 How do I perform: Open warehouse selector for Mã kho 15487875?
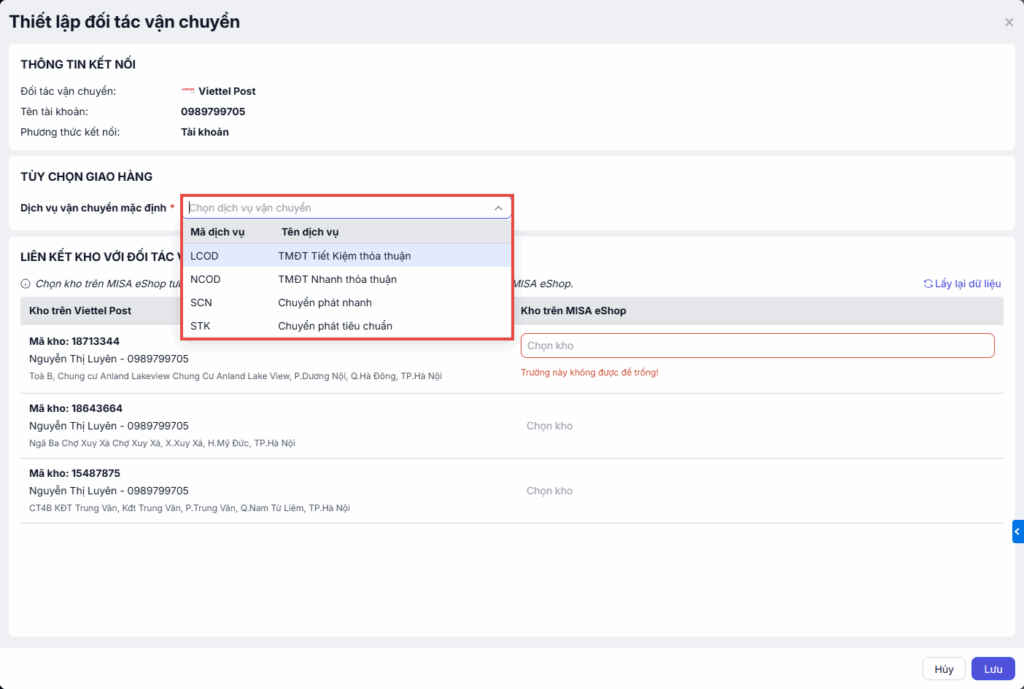[x=757, y=491]
